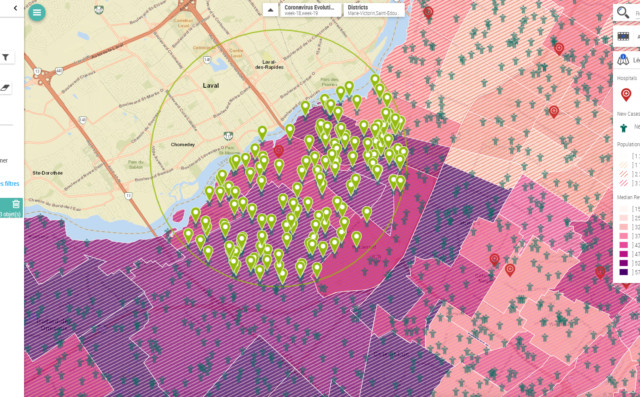Collapse the left panel with chevron
Image resolution: width=640 pixels, height=397 pixels.
tap(15, 8)
